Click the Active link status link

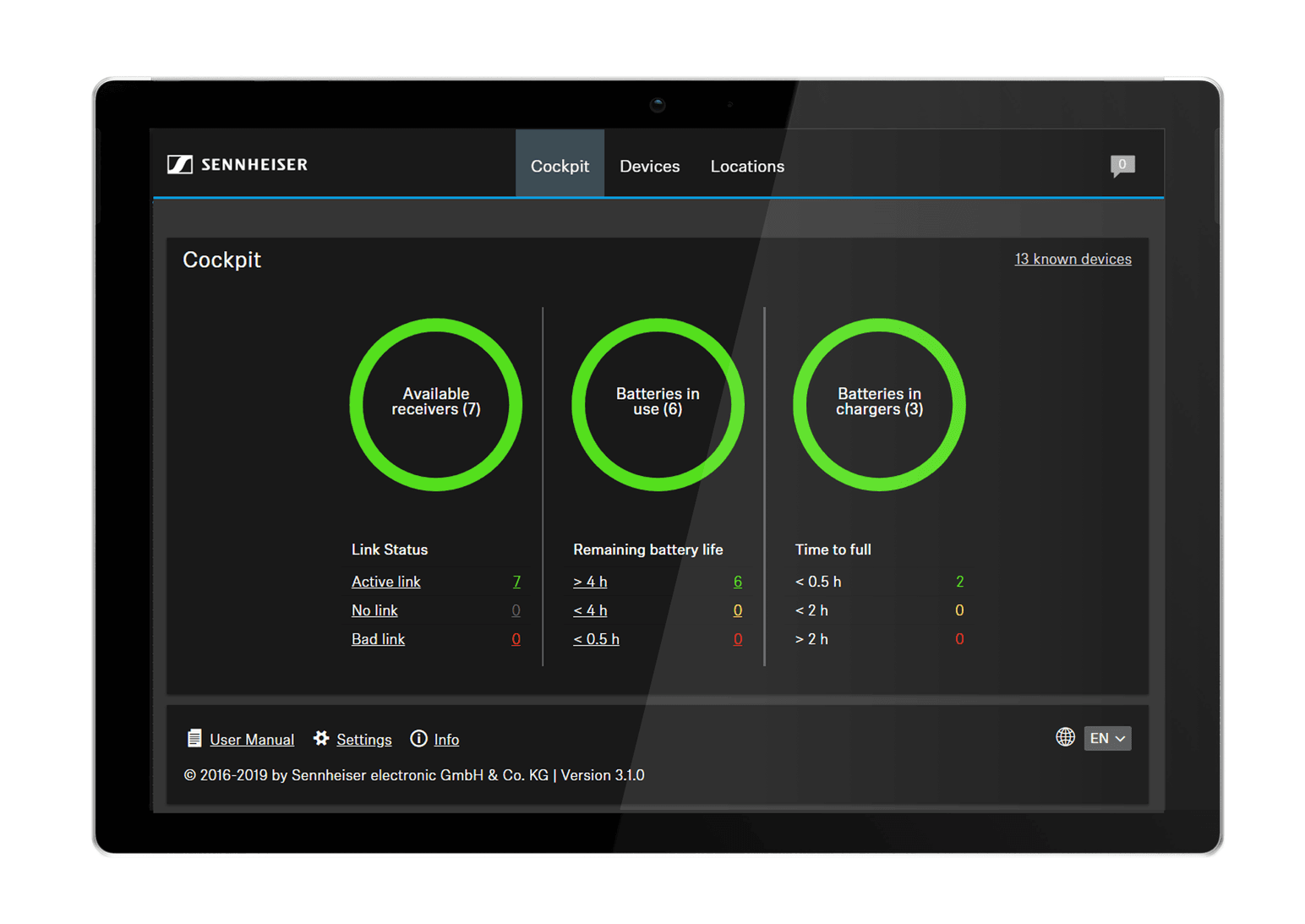tap(385, 582)
